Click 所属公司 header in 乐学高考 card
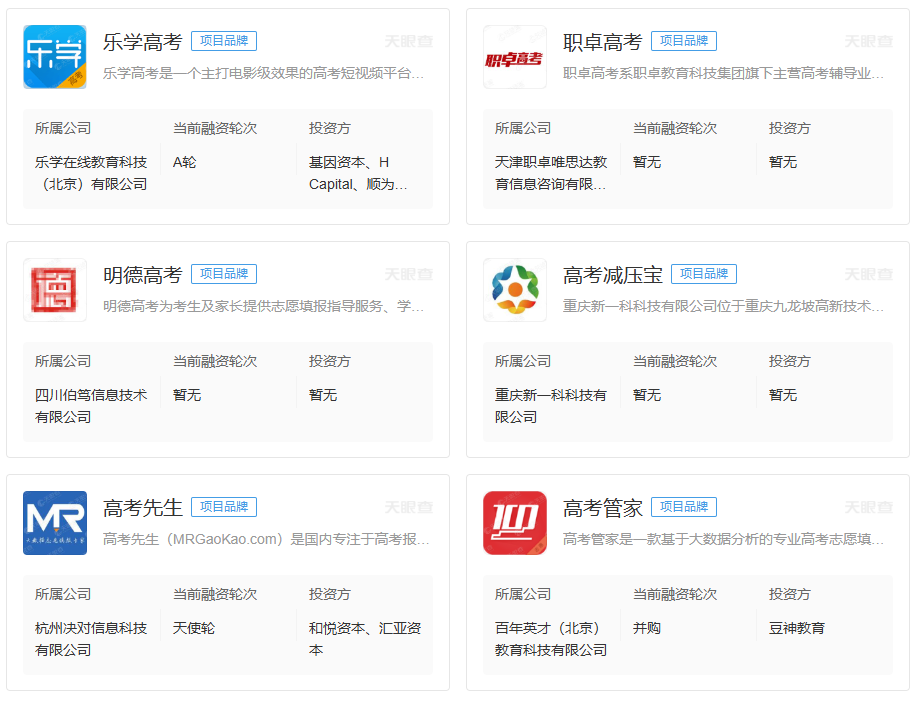913x701 pixels. [63, 128]
